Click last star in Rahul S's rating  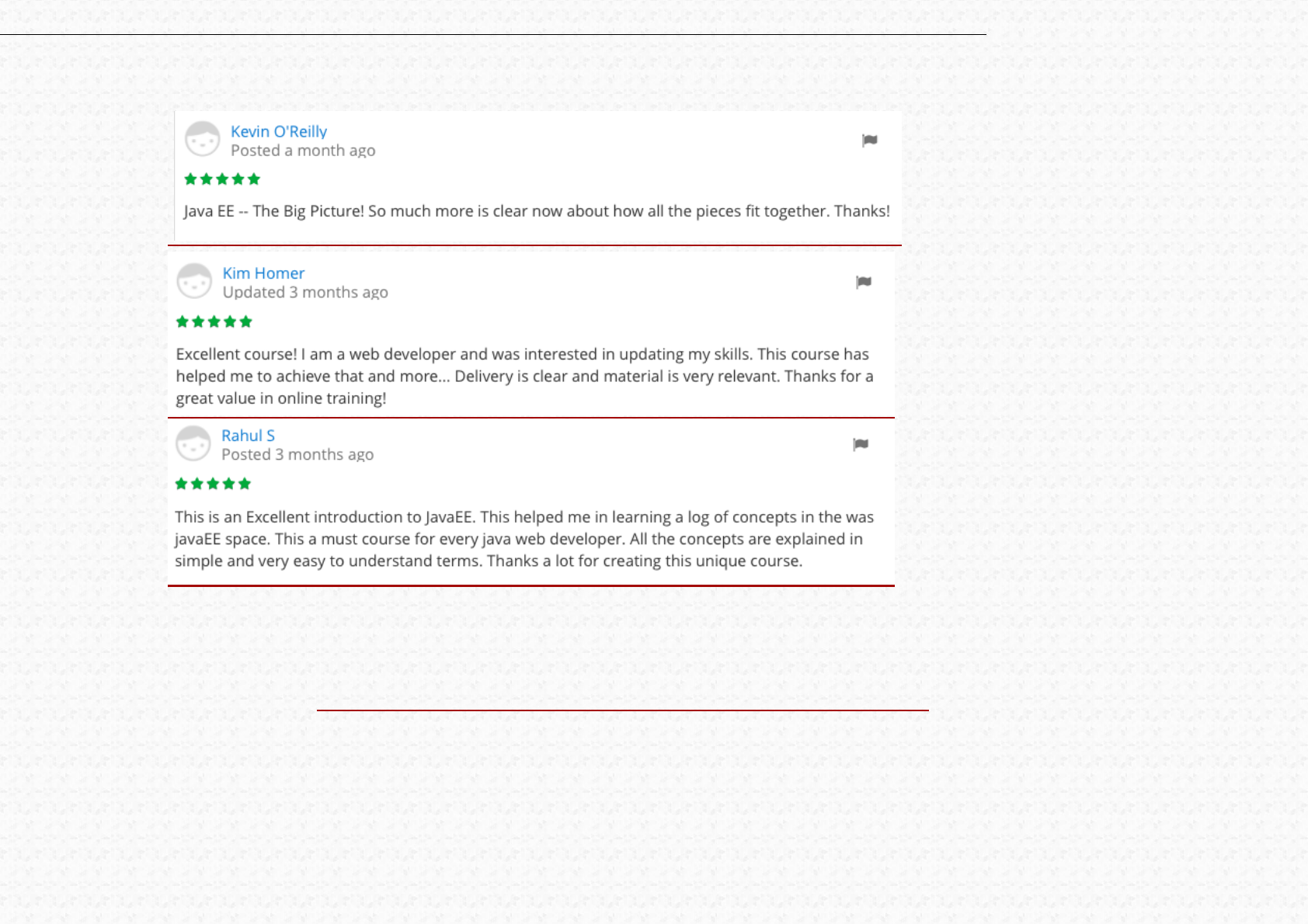[x=245, y=484]
